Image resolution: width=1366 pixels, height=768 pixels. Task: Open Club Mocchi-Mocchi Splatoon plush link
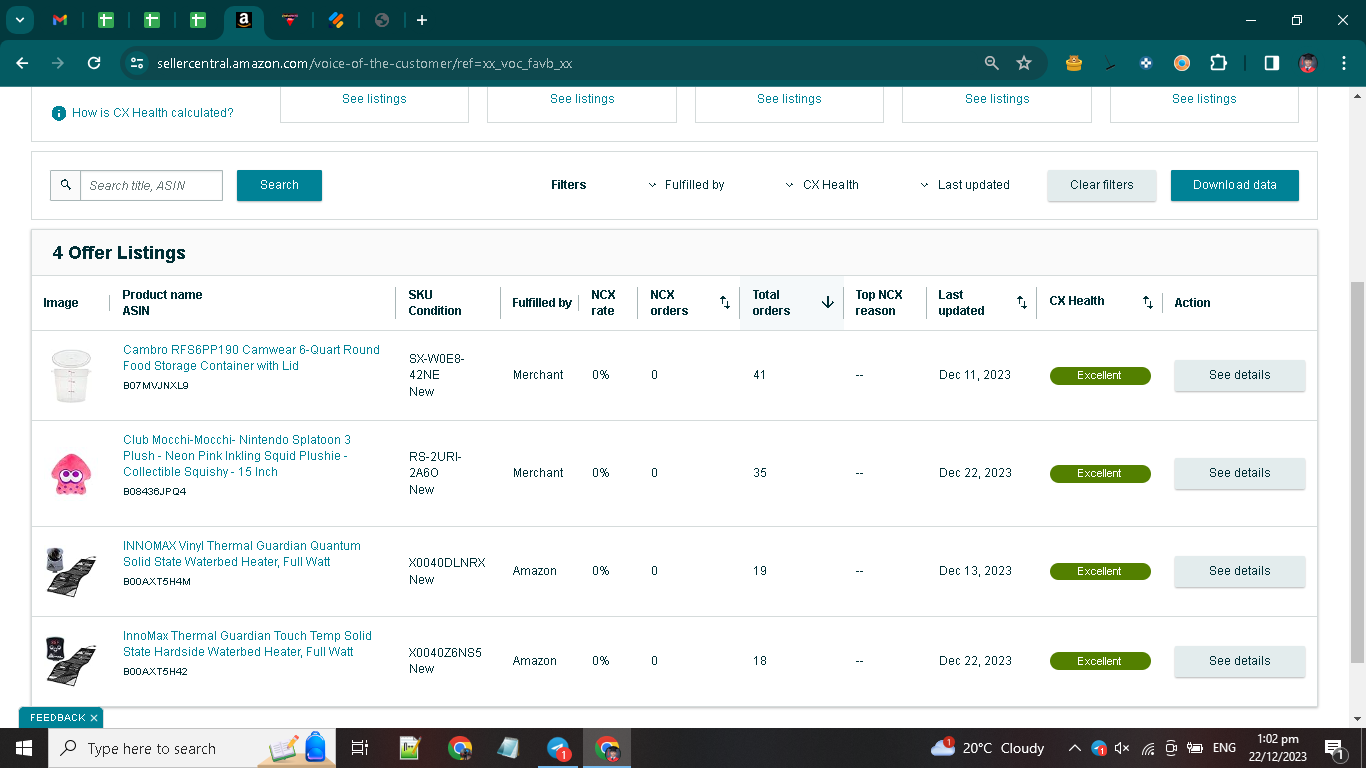coord(236,456)
